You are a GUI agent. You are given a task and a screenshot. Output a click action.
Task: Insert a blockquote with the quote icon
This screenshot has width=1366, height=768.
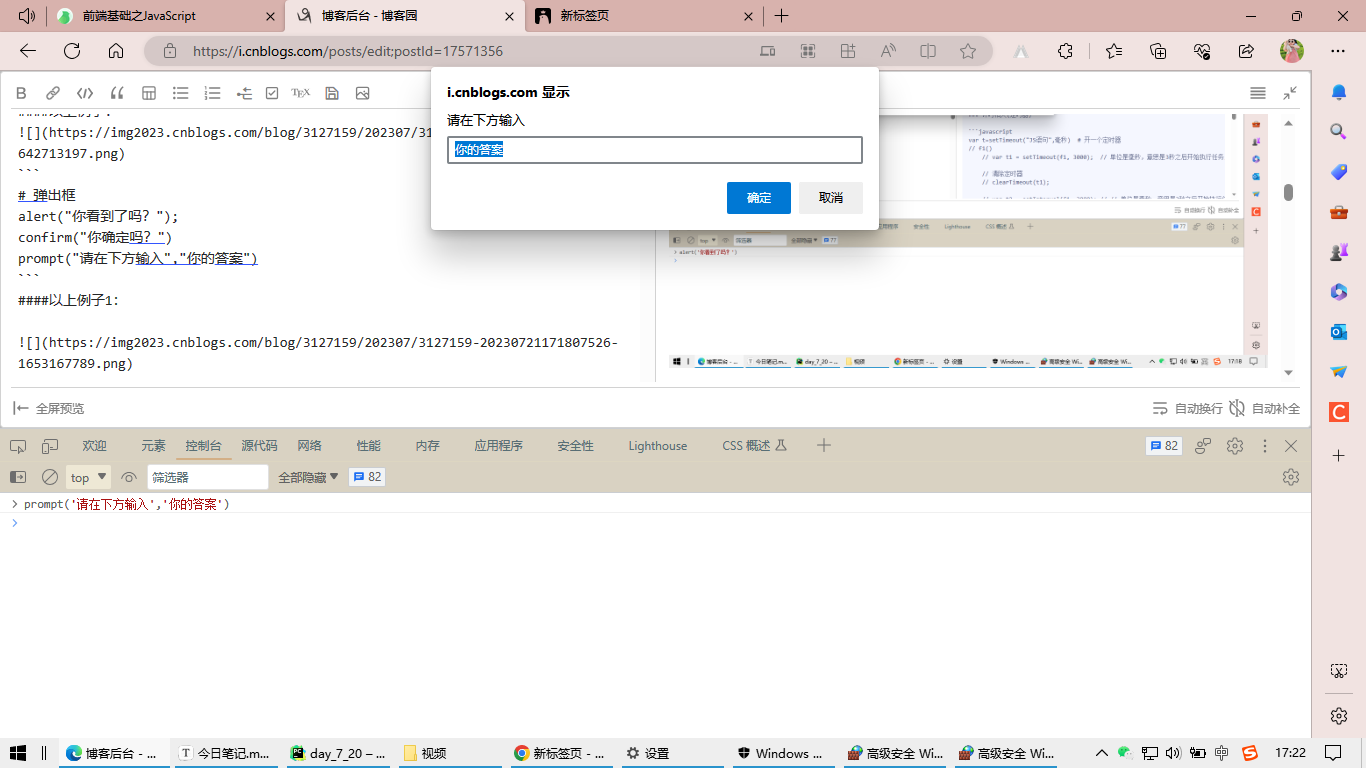(x=117, y=93)
